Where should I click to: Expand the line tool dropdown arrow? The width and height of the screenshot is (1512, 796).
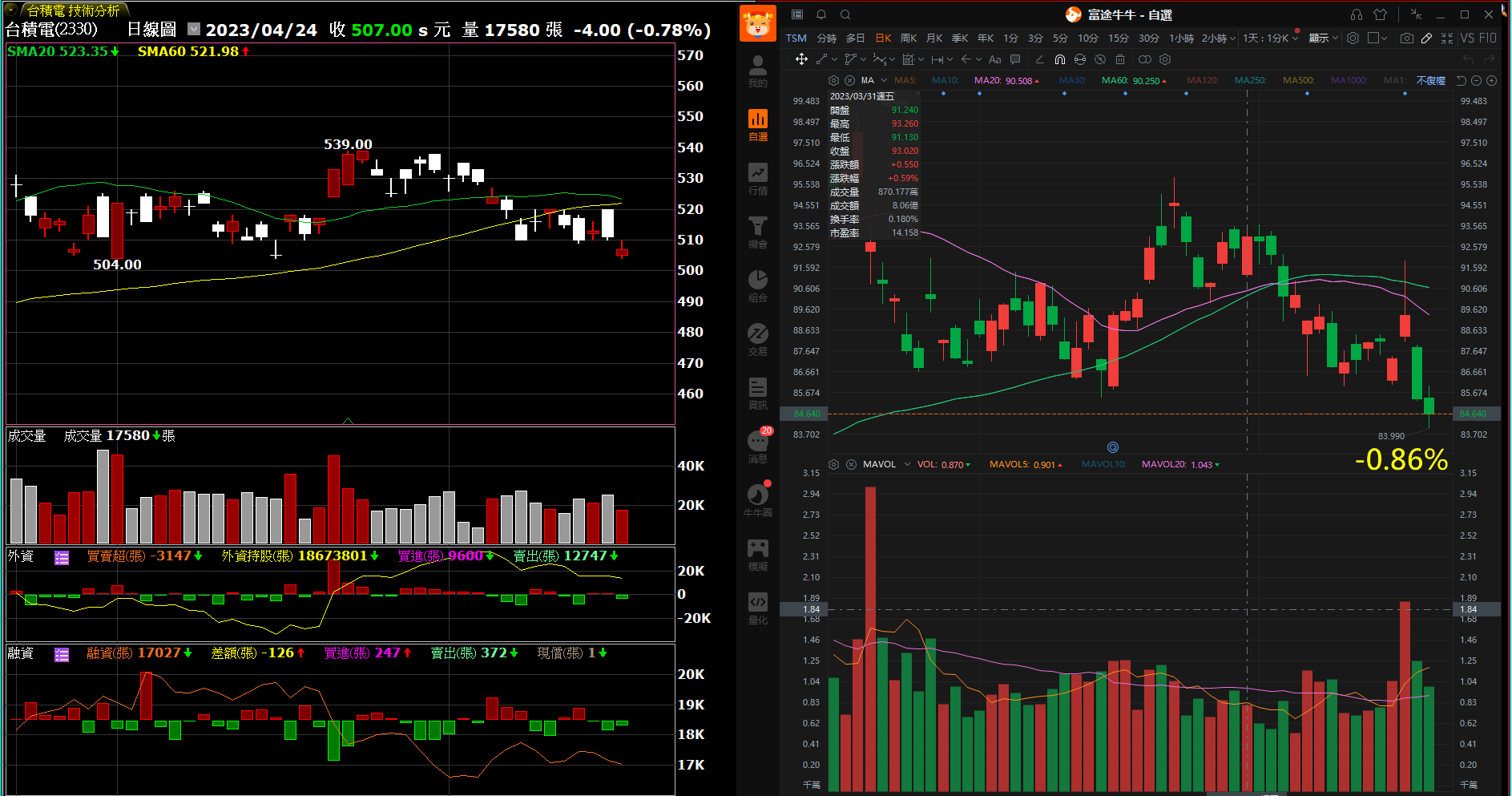point(834,59)
